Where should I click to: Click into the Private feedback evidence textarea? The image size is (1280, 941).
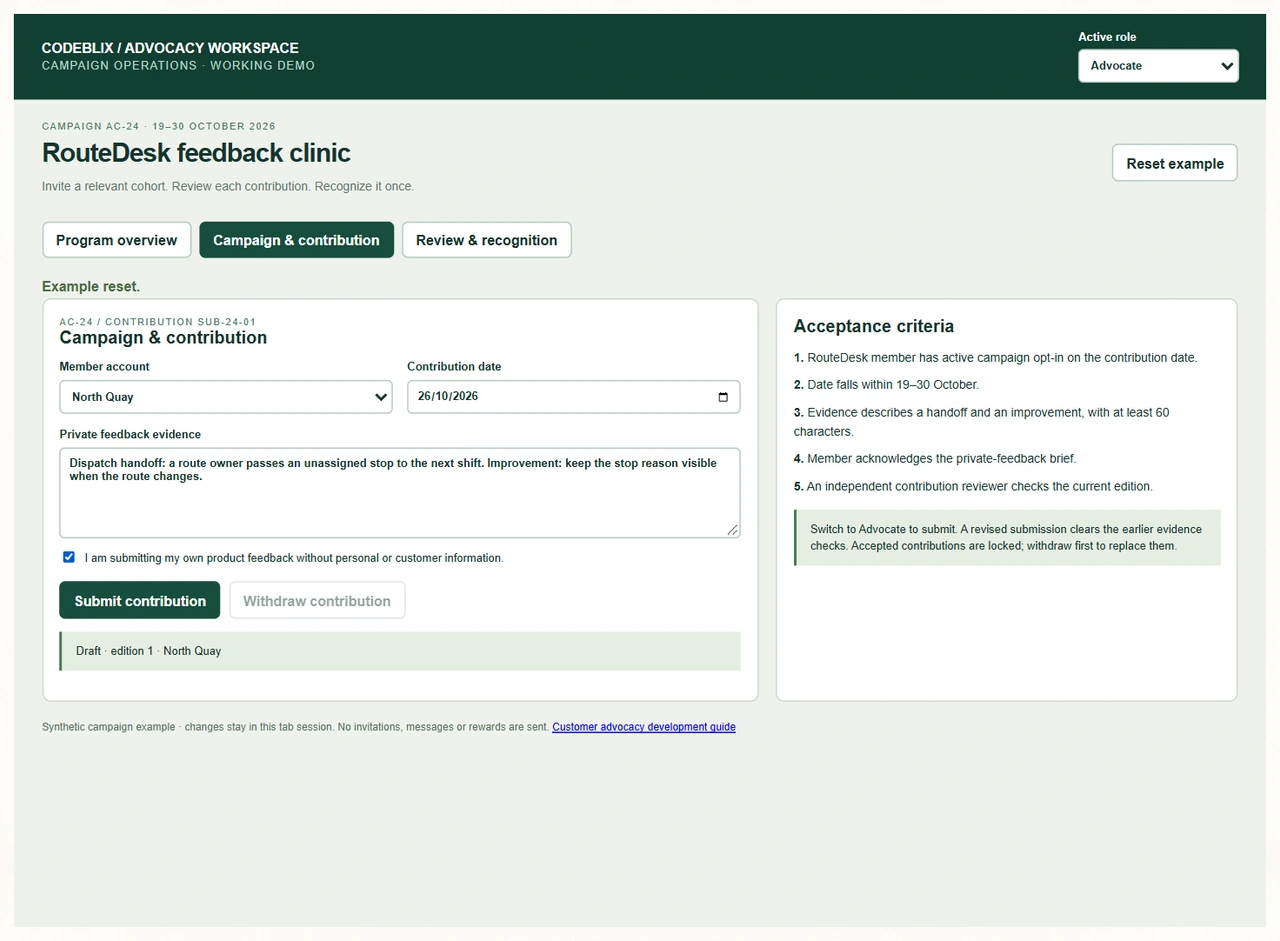coord(400,493)
